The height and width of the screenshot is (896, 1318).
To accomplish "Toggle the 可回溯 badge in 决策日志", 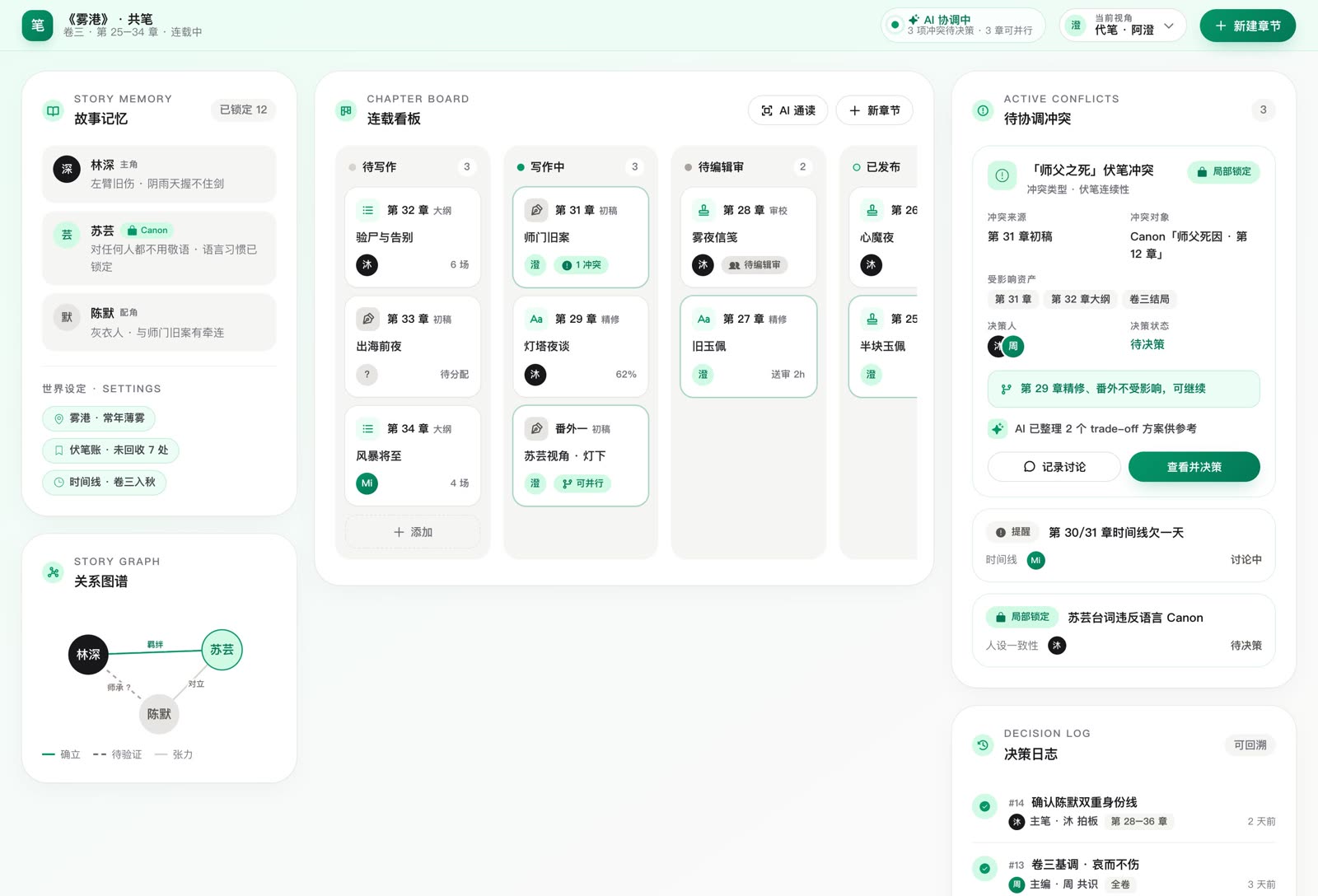I will click(1250, 744).
